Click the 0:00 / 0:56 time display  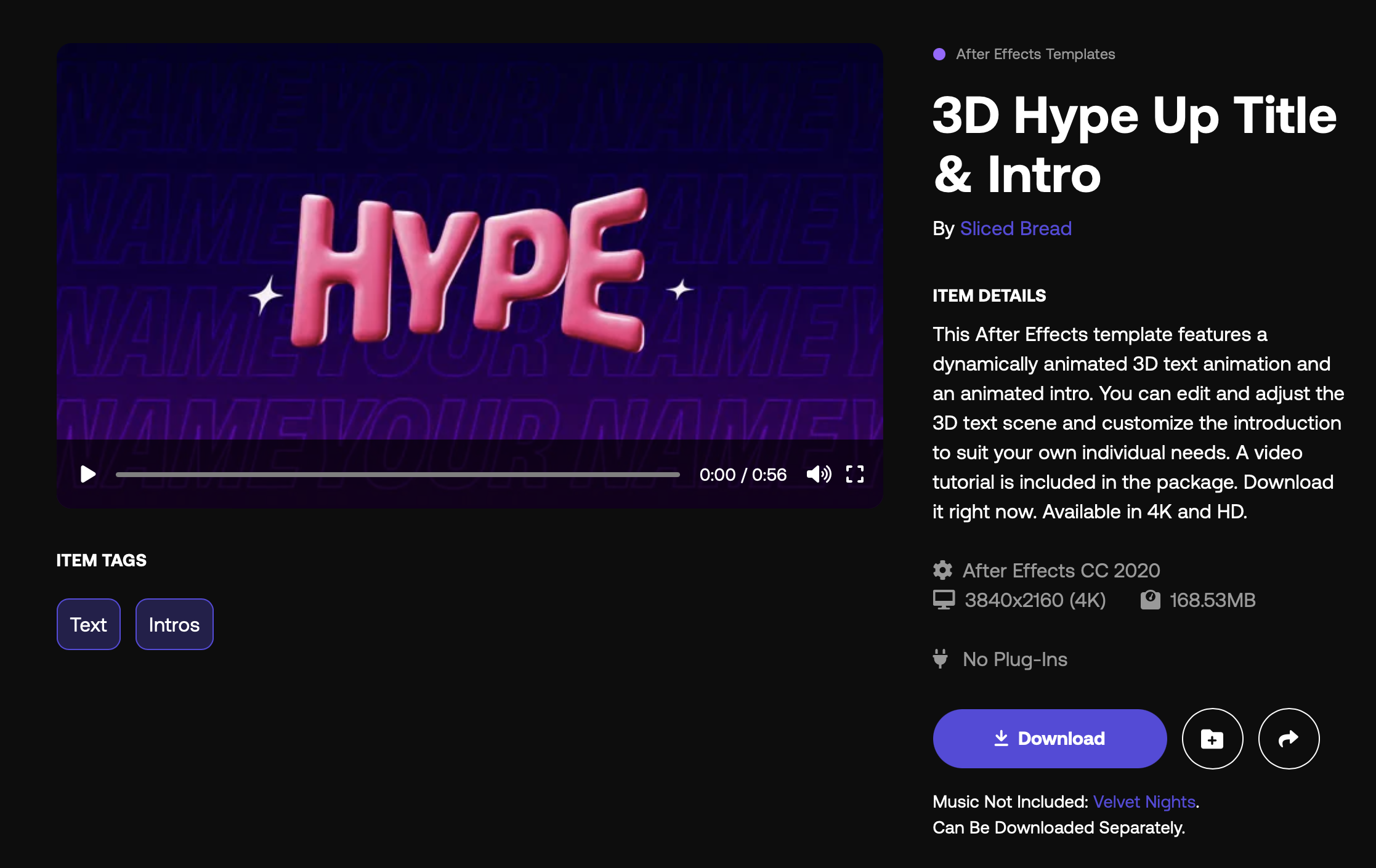(743, 475)
